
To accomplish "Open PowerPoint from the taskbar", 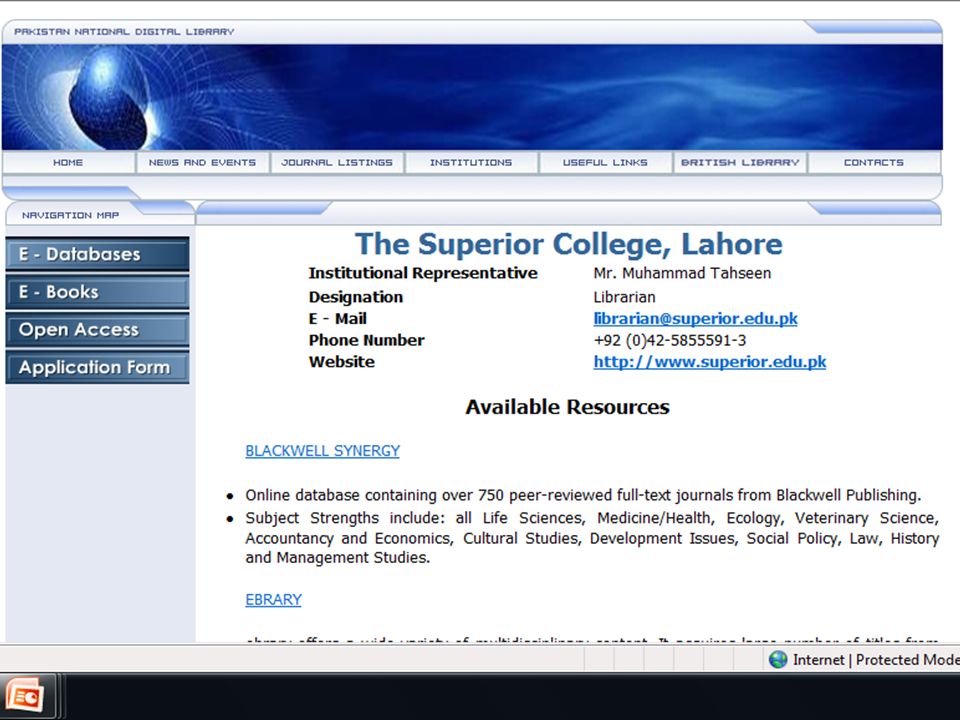I will tap(26, 696).
